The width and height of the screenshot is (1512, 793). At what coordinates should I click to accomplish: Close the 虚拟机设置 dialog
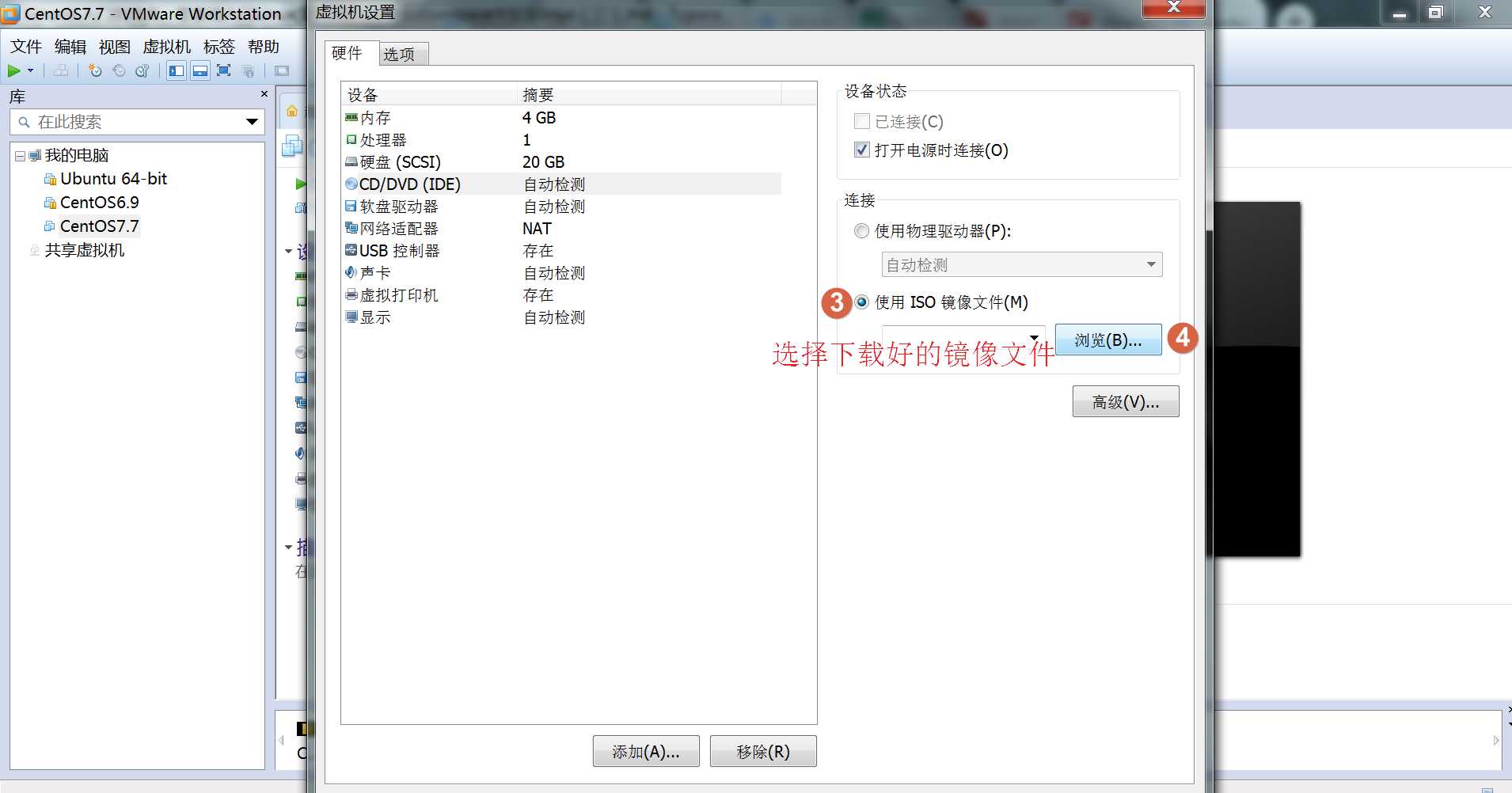point(1174,8)
